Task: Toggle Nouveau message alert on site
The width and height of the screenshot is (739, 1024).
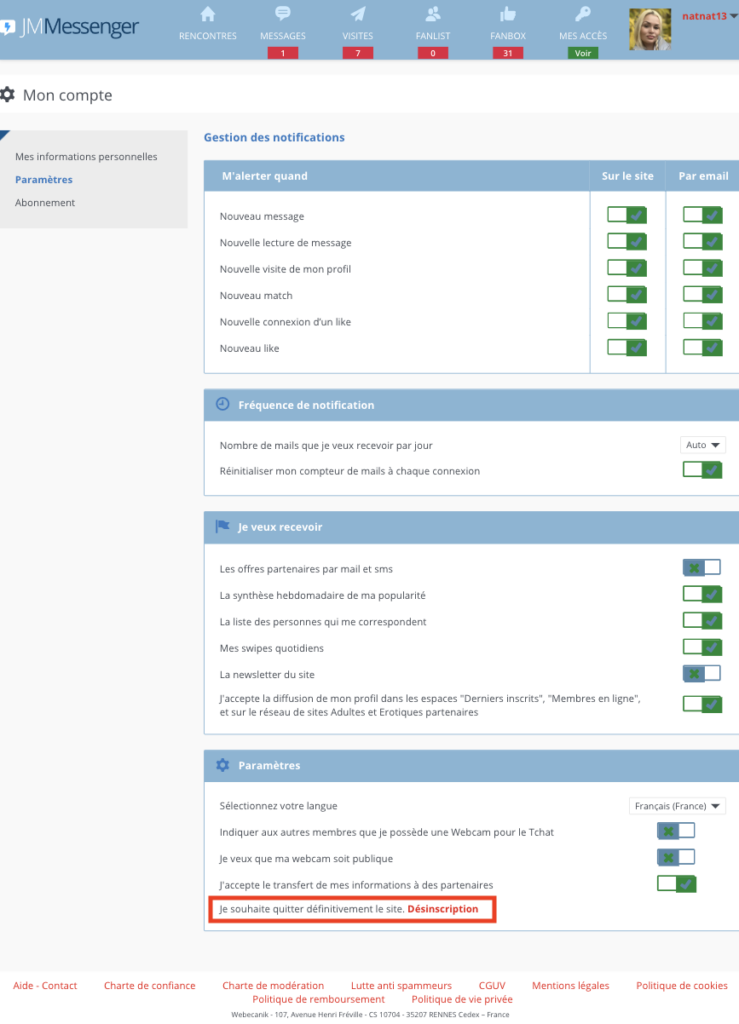Action: pos(627,215)
